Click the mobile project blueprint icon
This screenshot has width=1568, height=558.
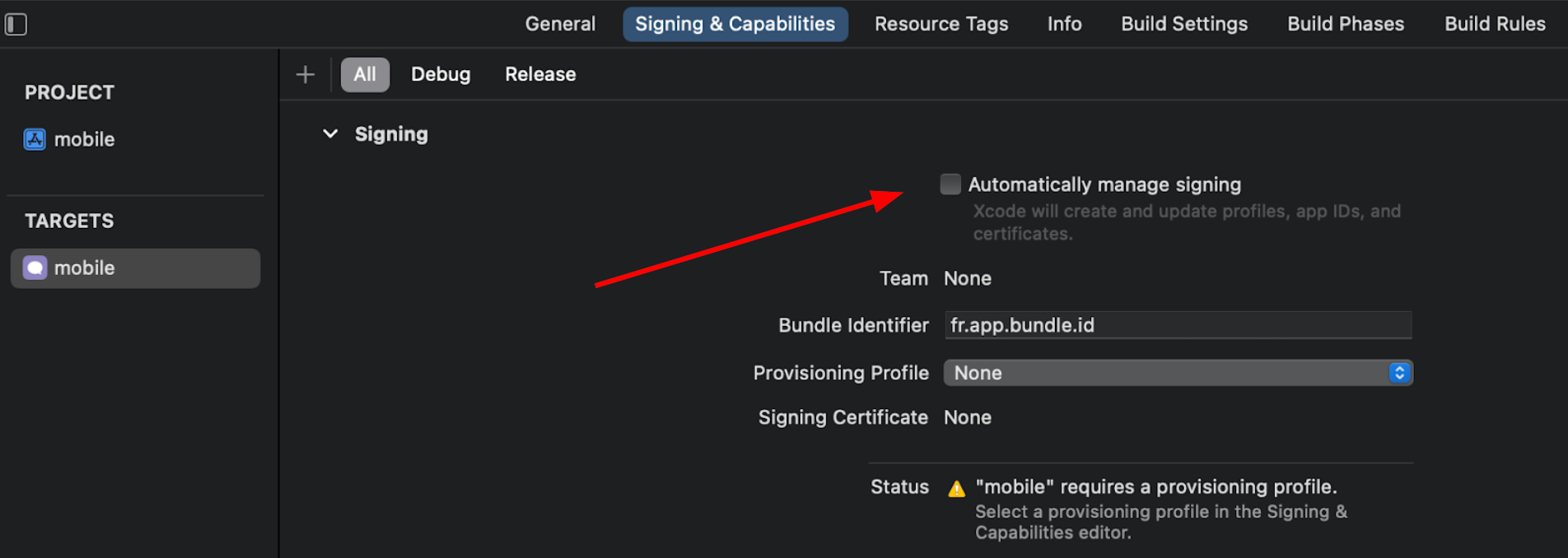pyautogui.click(x=35, y=139)
